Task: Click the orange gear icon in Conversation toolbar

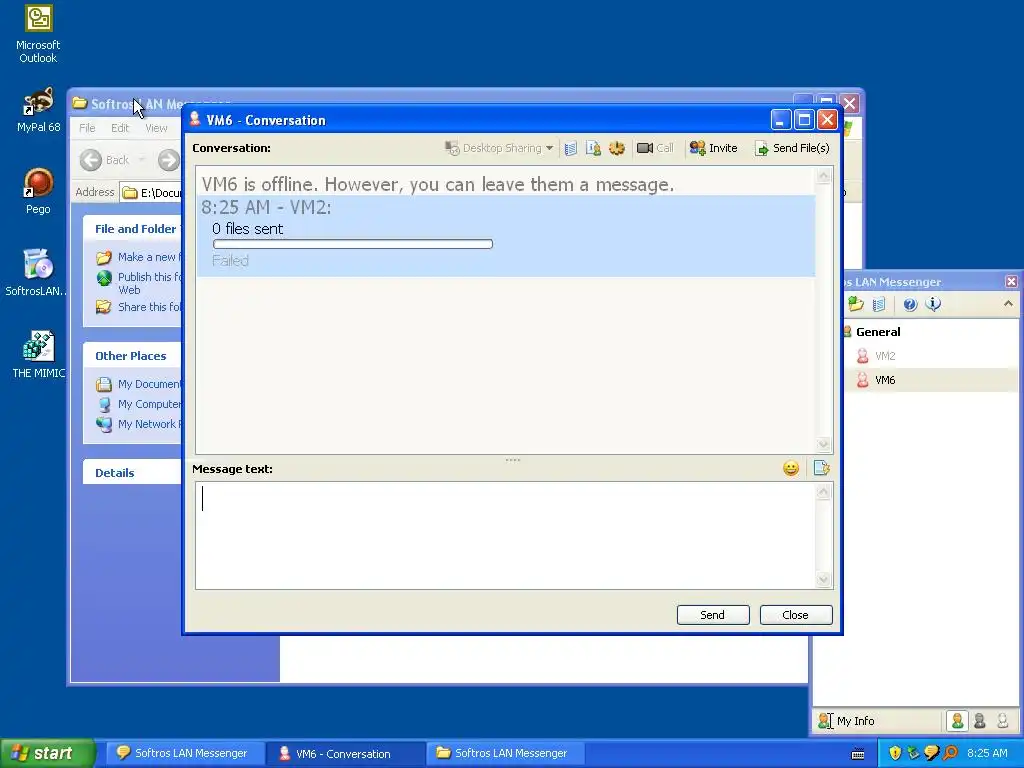Action: (616, 148)
